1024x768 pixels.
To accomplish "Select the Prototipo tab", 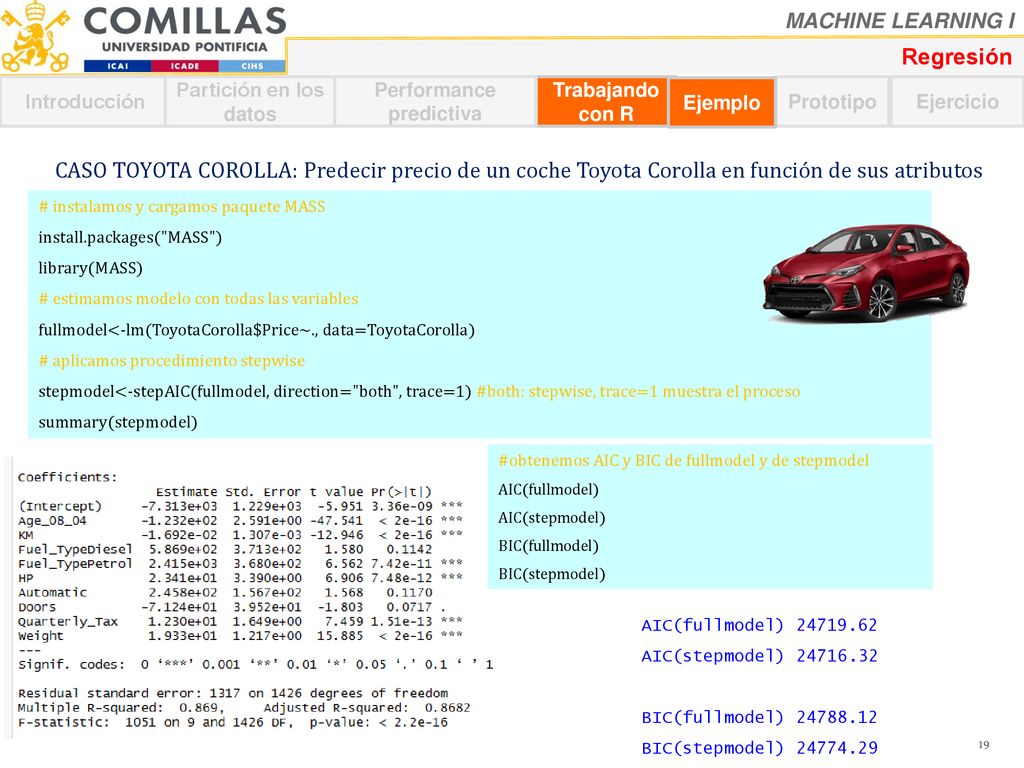I will coord(832,102).
